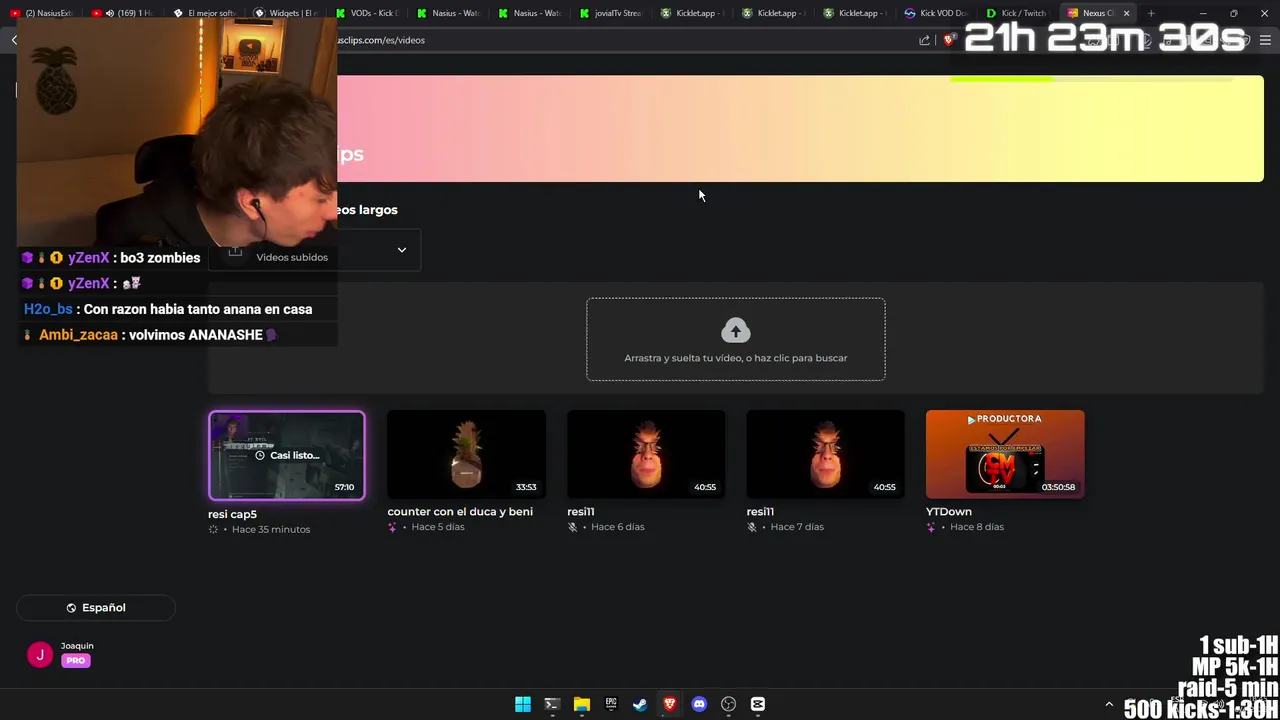The image size is (1280, 720).
Task: Open OBS Studio from the taskbar
Action: (729, 704)
